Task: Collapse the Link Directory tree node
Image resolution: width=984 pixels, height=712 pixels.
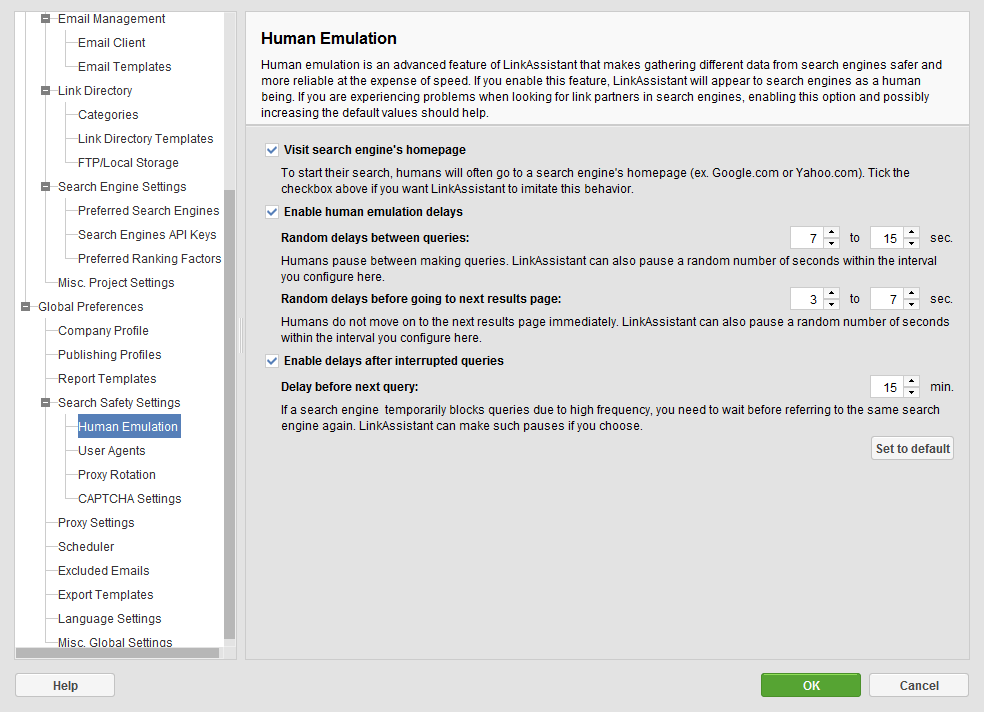Action: pos(45,91)
